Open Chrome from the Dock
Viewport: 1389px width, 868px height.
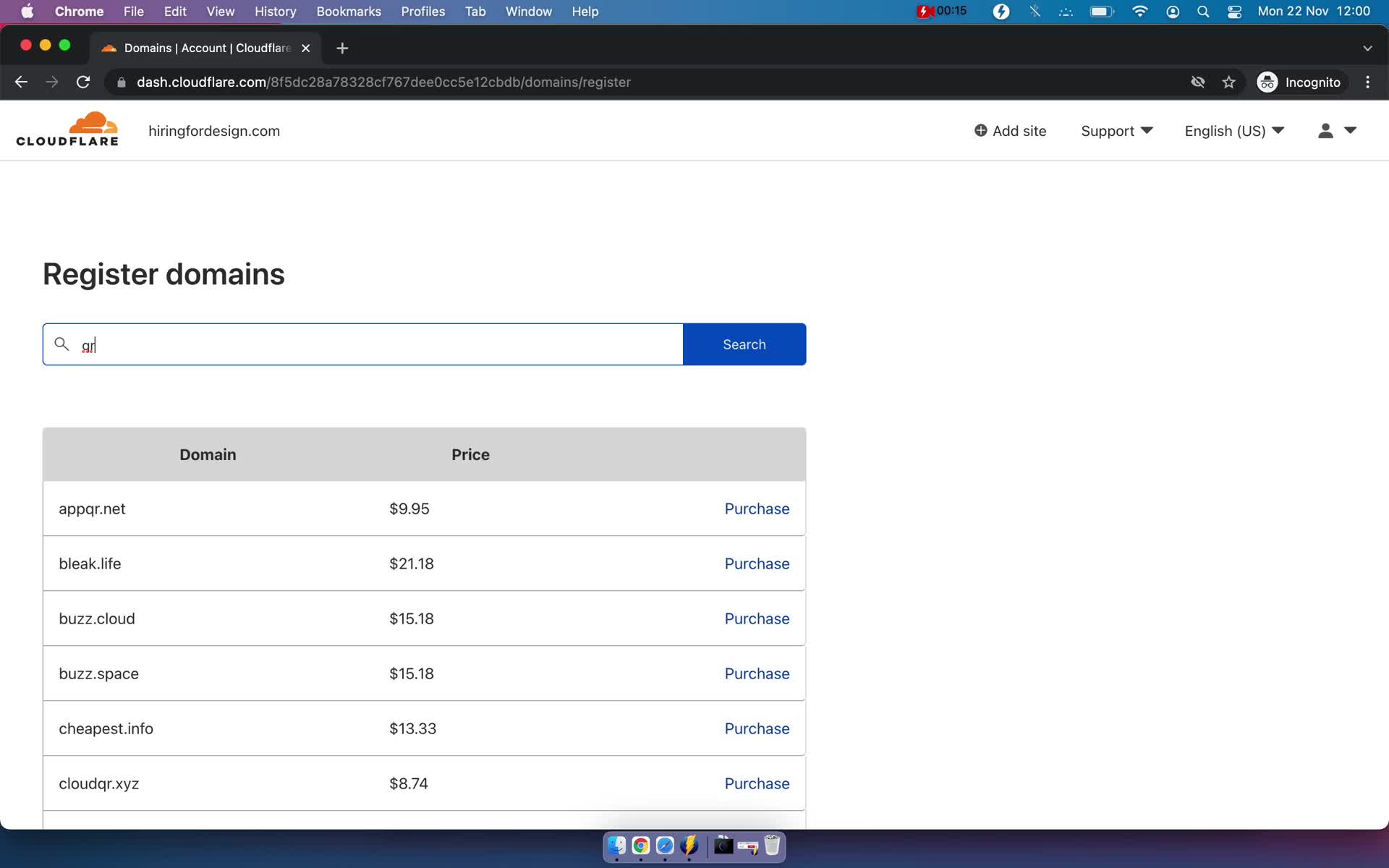coord(641,845)
